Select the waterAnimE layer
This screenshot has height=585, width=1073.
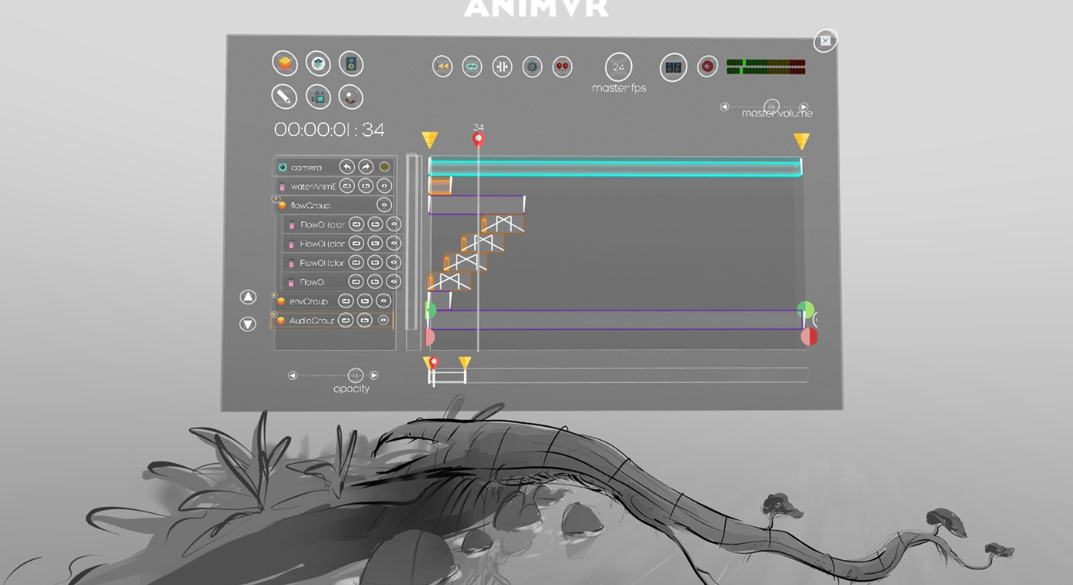coord(335,186)
